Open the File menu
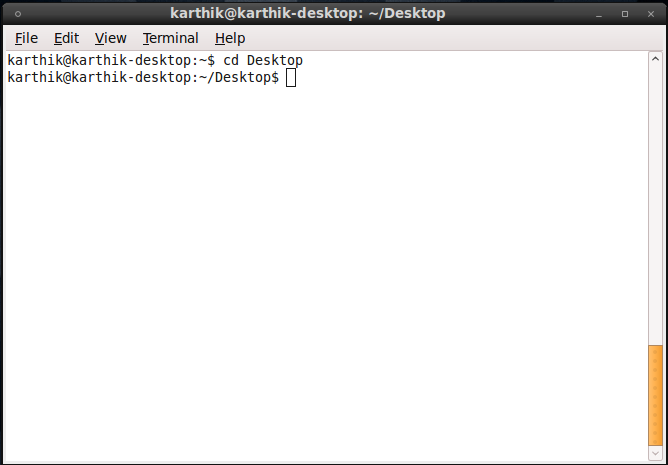Screen dimensions: 668x465 coord(26,38)
